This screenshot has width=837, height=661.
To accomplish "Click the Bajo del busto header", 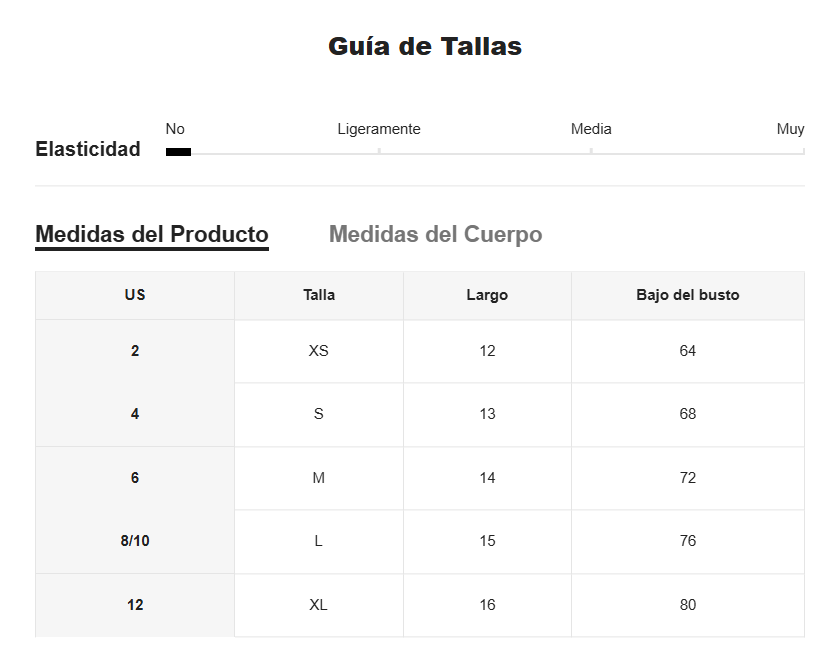I will (x=688, y=295).
